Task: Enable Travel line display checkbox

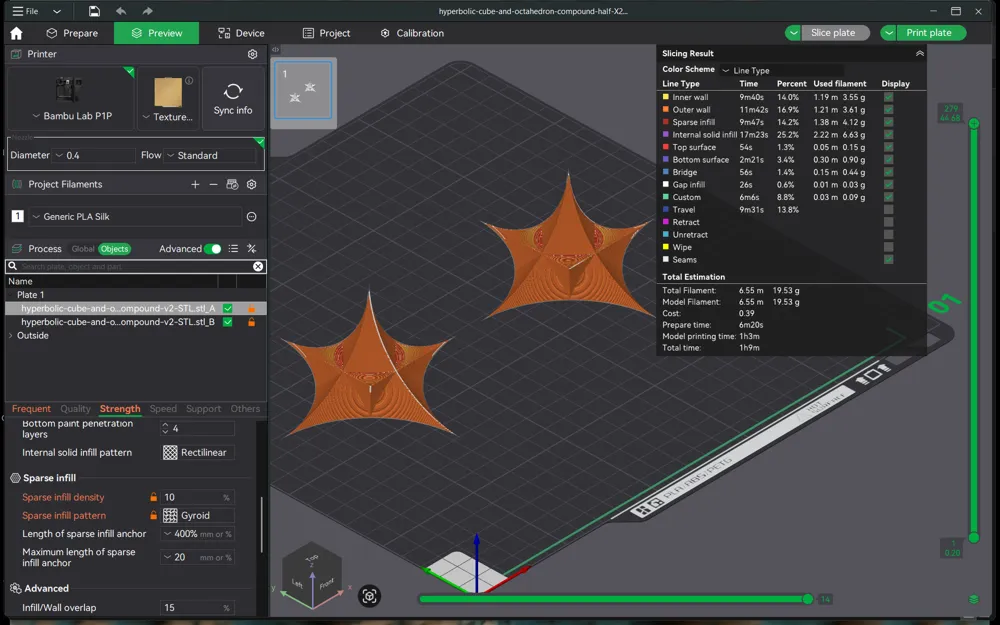Action: click(x=888, y=209)
